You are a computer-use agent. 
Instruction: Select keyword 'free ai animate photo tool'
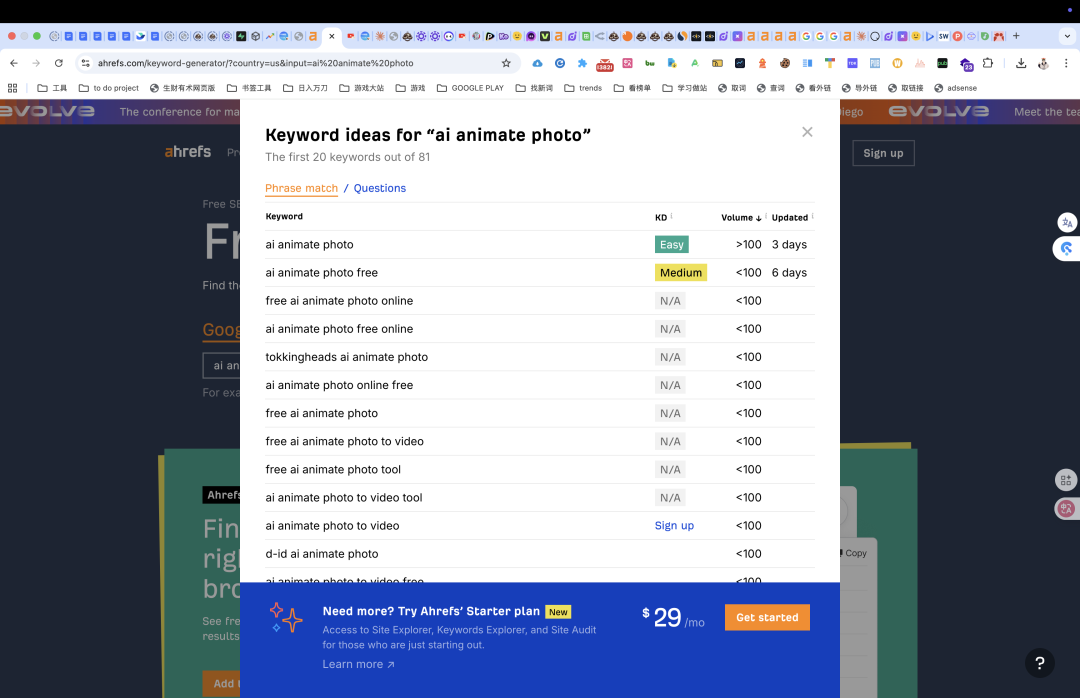(333, 469)
